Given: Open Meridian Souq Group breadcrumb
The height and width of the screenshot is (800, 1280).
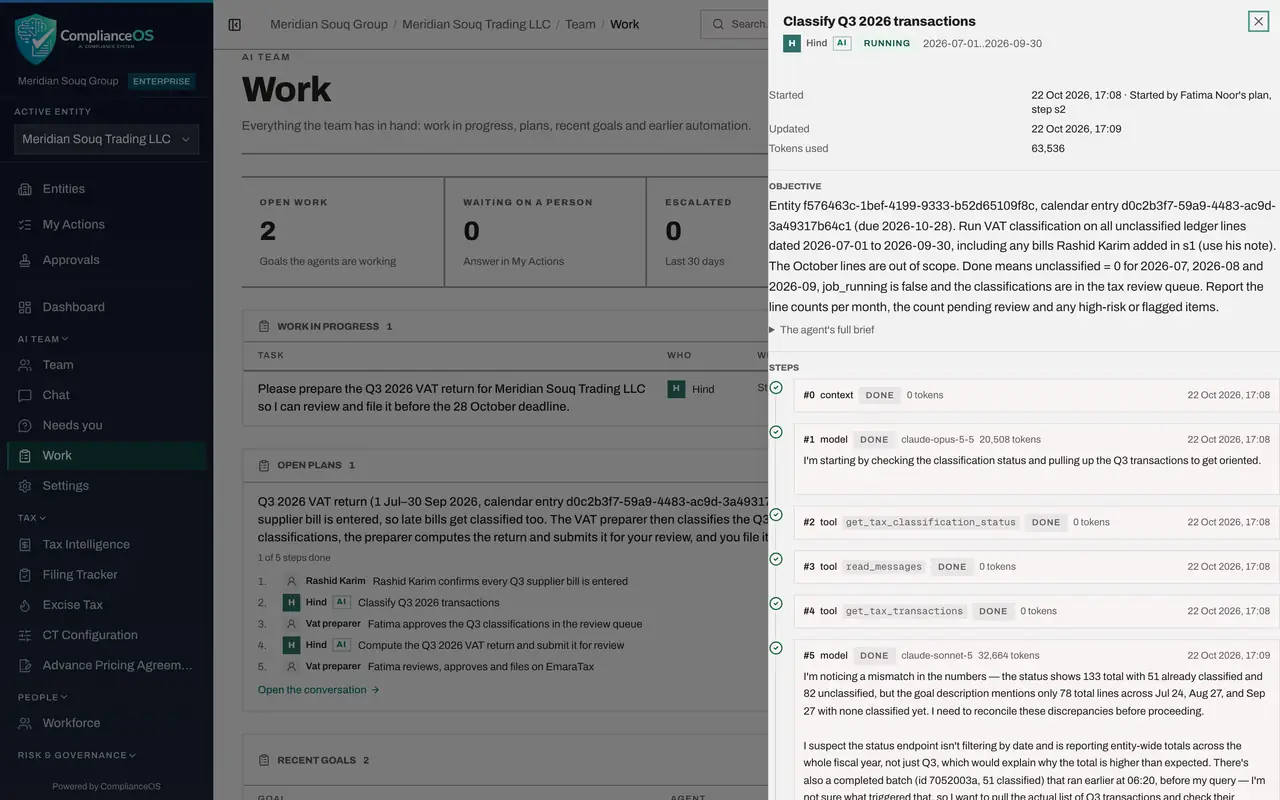Looking at the screenshot, I should coord(329,24).
